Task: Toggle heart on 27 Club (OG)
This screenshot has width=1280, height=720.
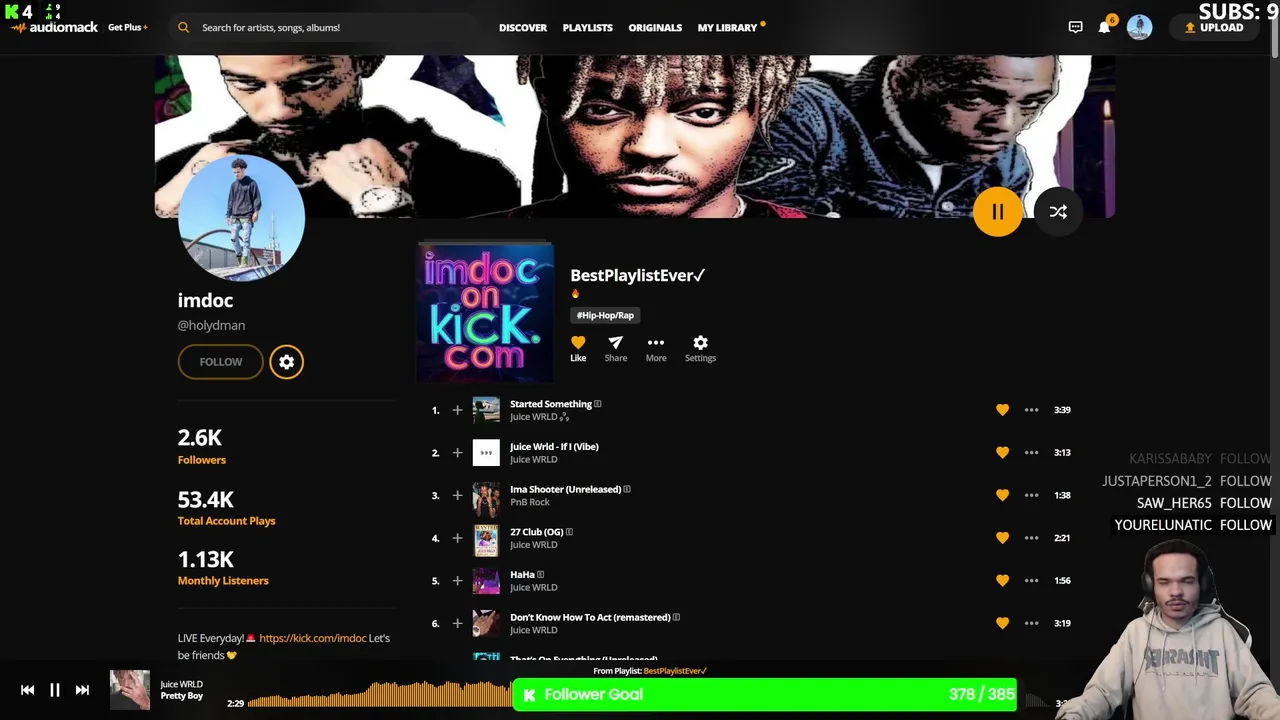Action: tap(1002, 538)
